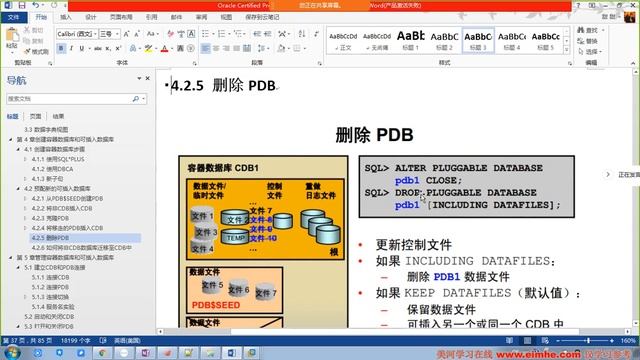Click the Format Painter brush
This screenshot has height=360, width=640.
click(27, 51)
